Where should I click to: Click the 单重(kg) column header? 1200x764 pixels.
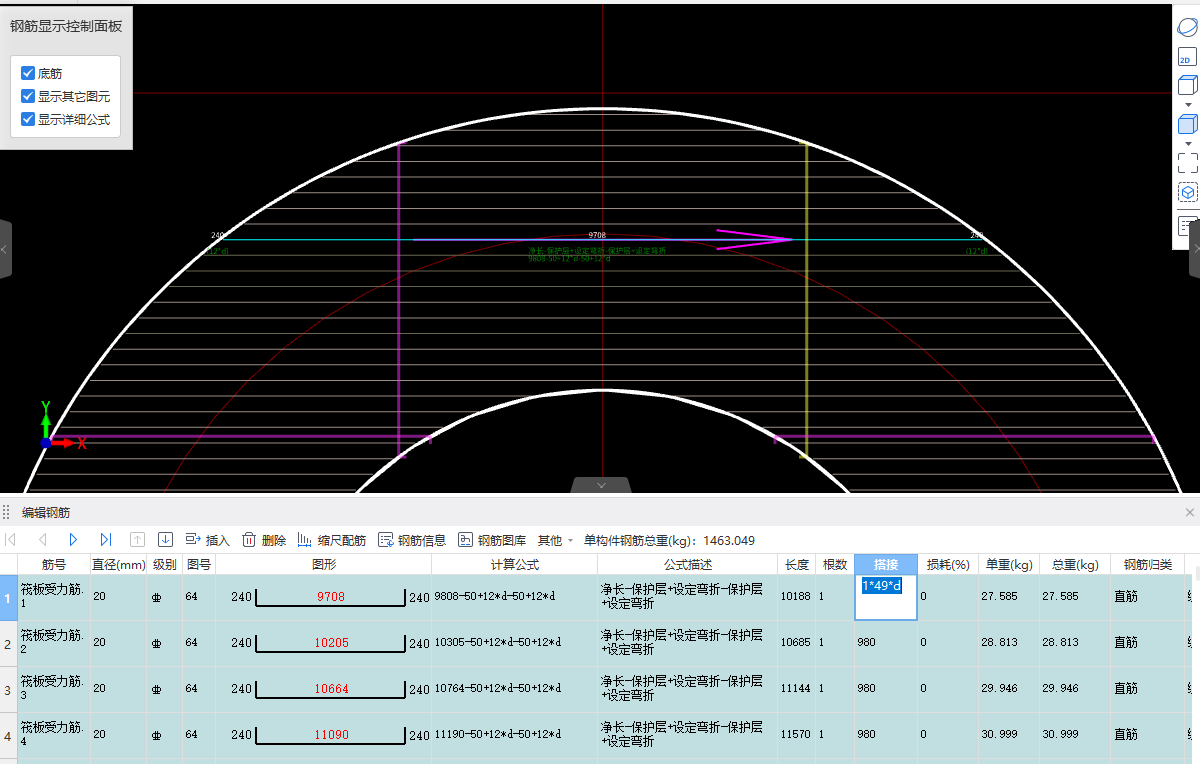coord(1008,565)
